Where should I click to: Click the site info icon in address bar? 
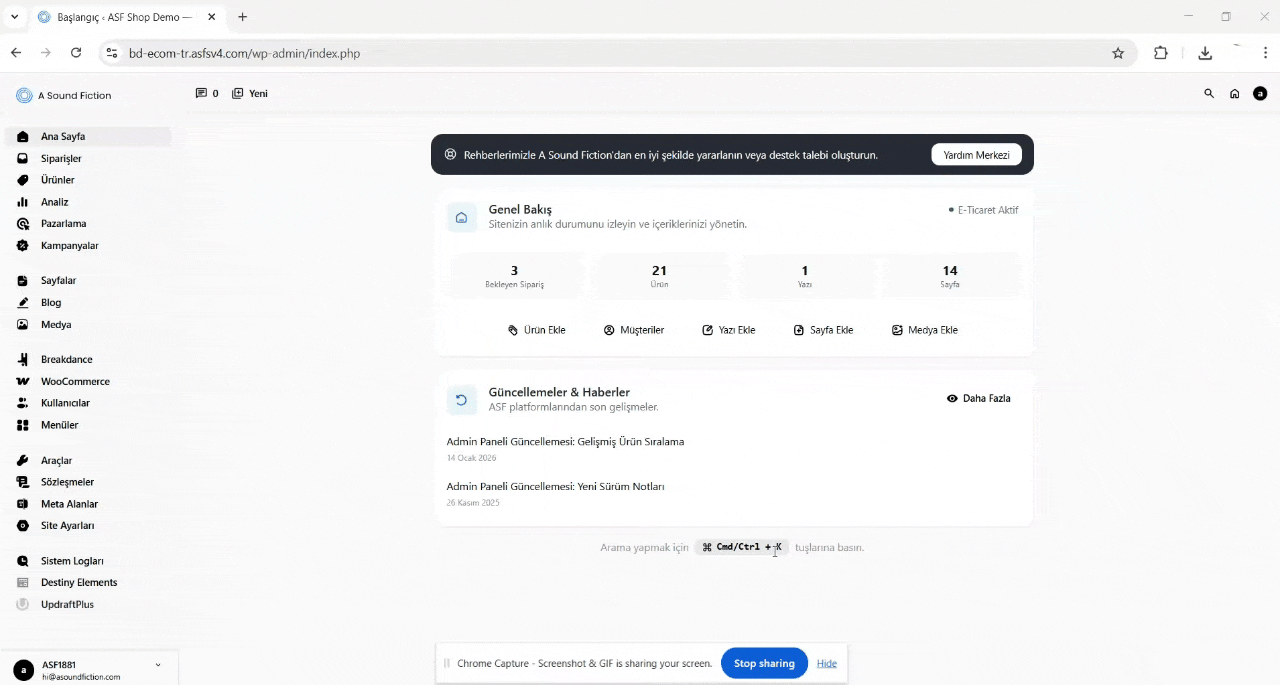click(x=112, y=53)
